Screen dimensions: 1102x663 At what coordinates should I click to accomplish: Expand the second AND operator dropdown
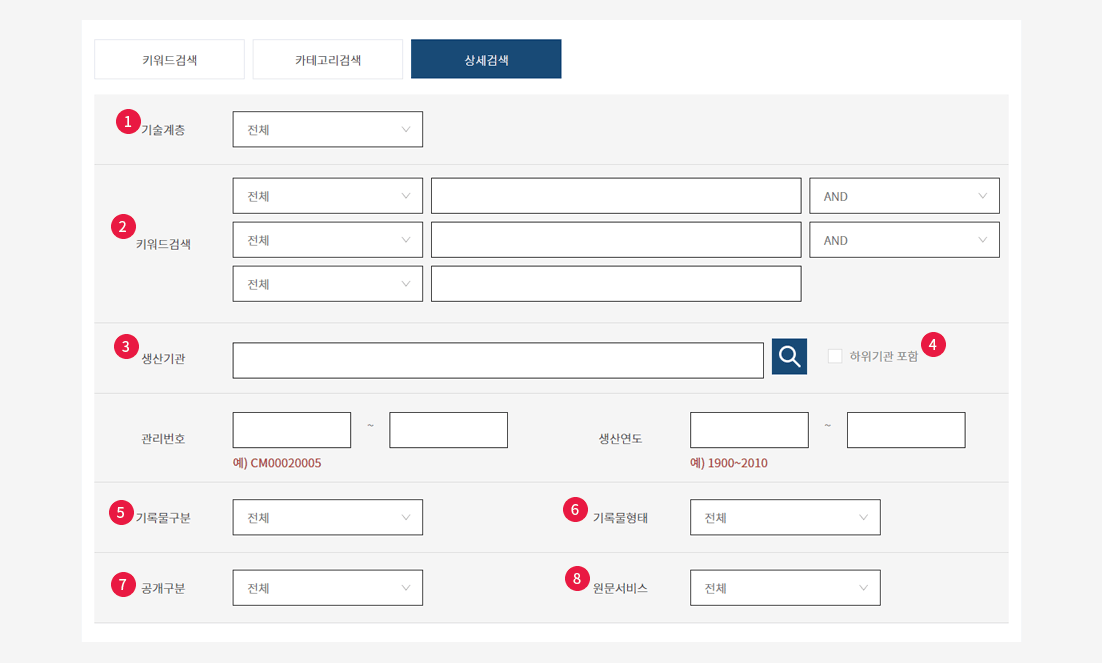tap(904, 240)
